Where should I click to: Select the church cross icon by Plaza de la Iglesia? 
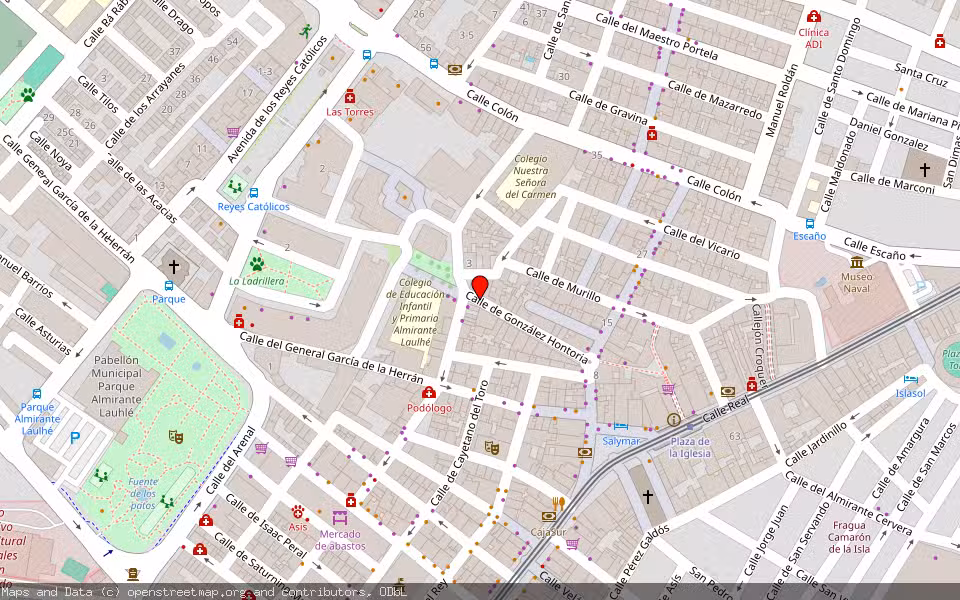[x=647, y=496]
